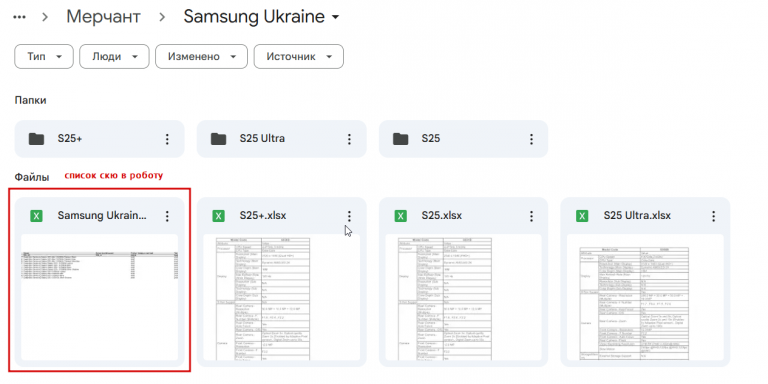Open more options for S25 folder
The image size is (768, 384).
pyautogui.click(x=531, y=139)
